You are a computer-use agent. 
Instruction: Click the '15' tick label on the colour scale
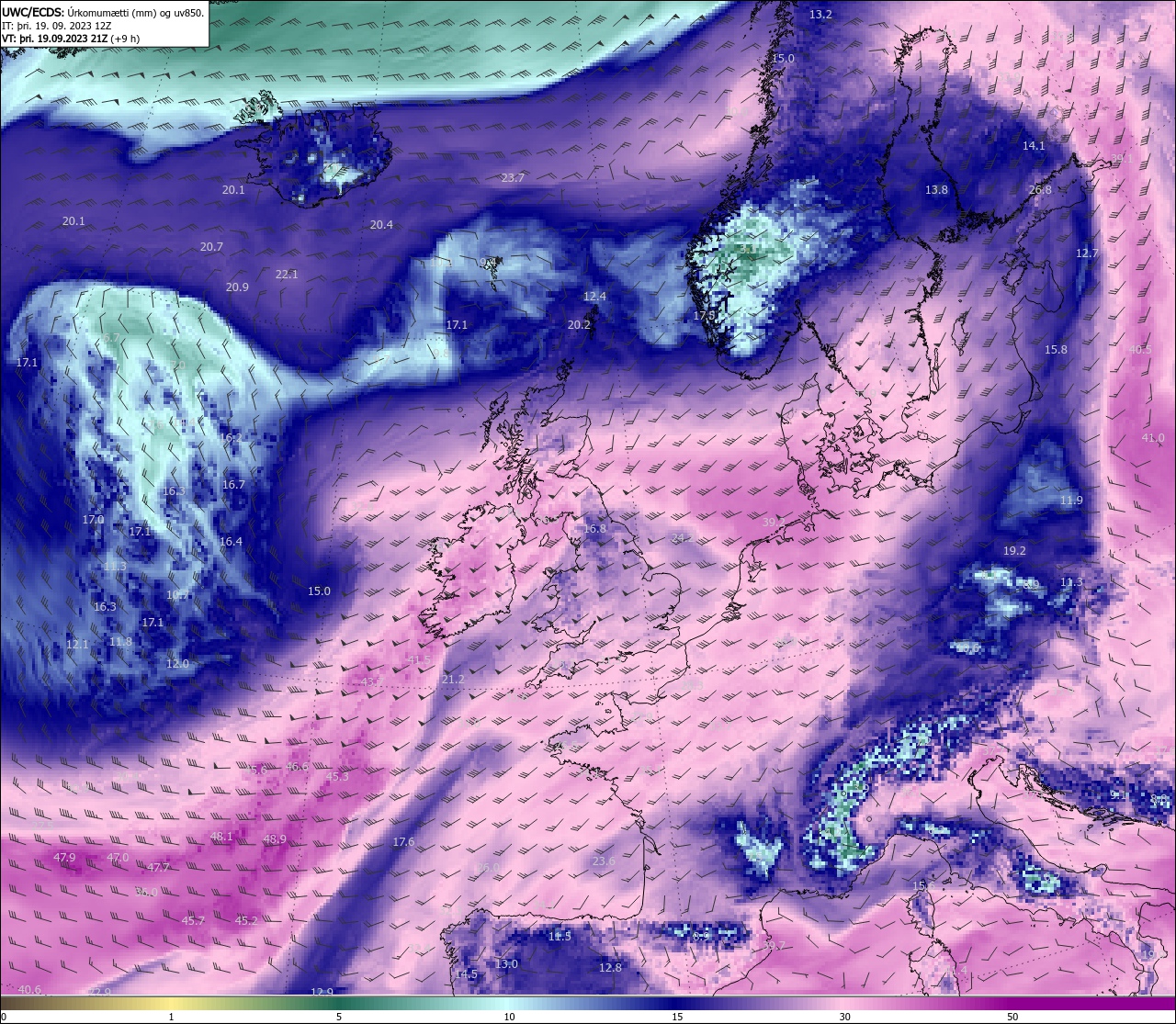click(677, 1017)
